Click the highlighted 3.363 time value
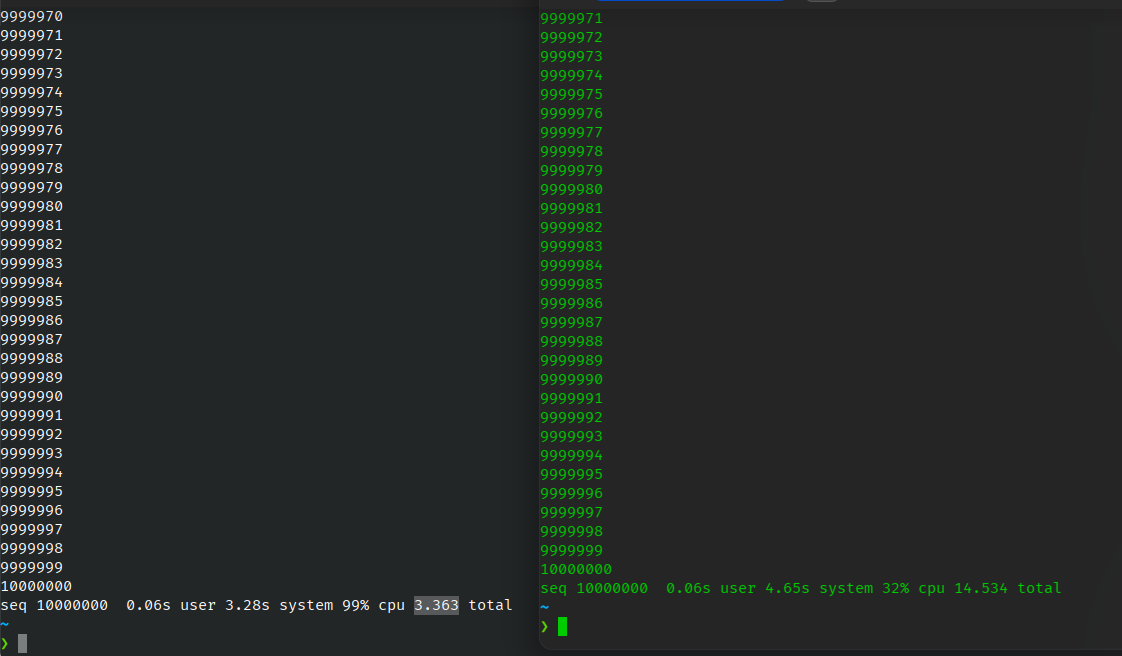 coord(436,605)
